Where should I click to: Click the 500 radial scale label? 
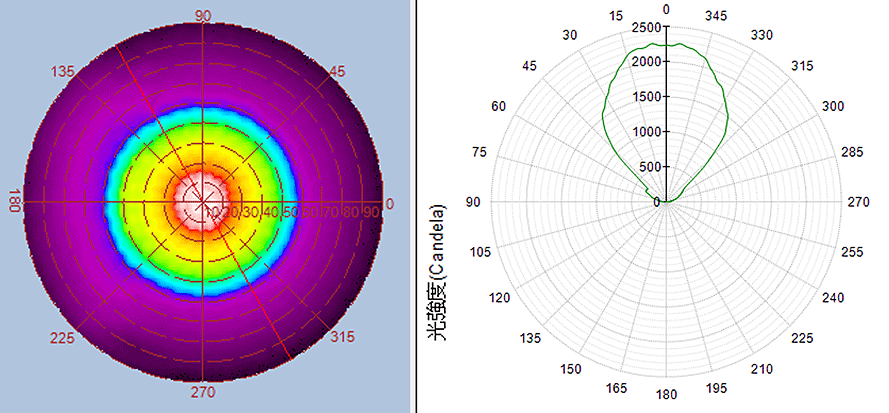pyautogui.click(x=651, y=166)
